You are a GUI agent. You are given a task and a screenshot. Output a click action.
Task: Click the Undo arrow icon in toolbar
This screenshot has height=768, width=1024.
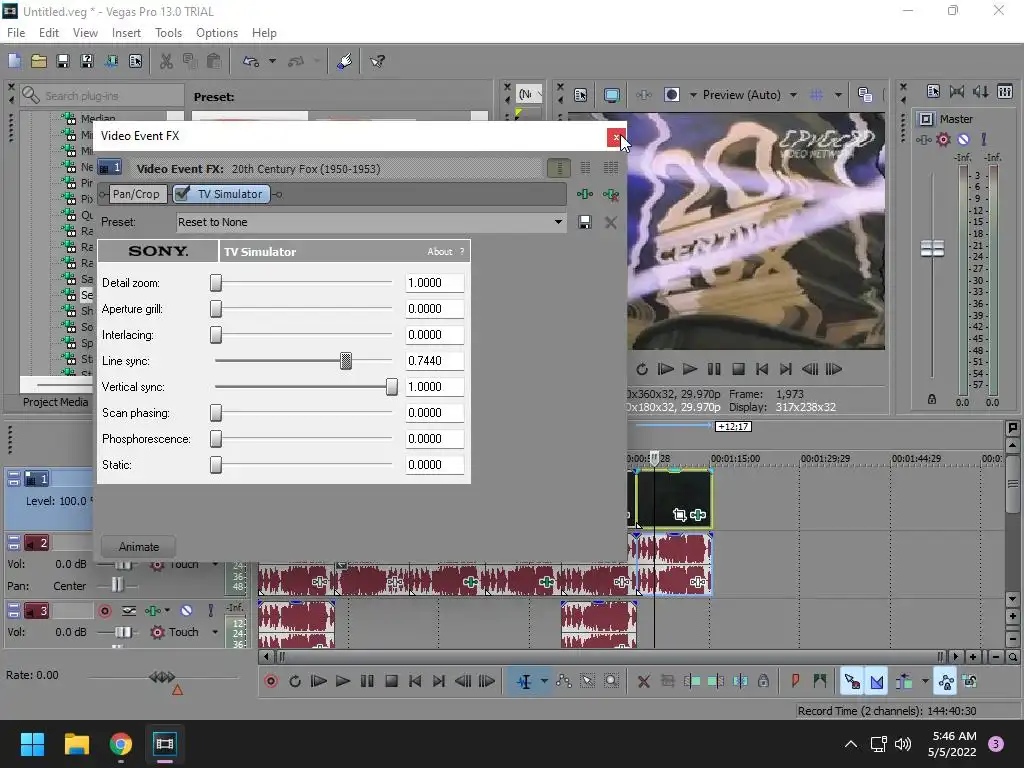(x=251, y=61)
